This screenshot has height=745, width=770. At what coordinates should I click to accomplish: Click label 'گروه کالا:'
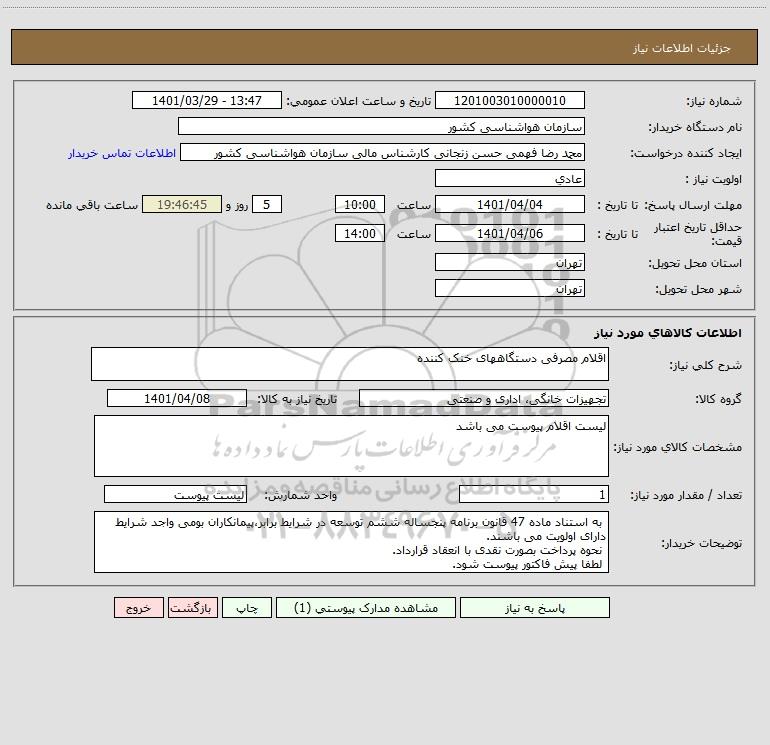coord(718,399)
